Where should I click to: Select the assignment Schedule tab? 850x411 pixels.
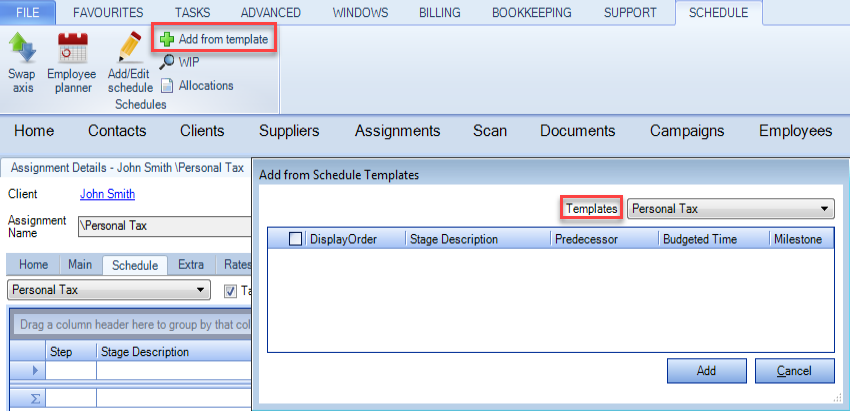pyautogui.click(x=135, y=265)
